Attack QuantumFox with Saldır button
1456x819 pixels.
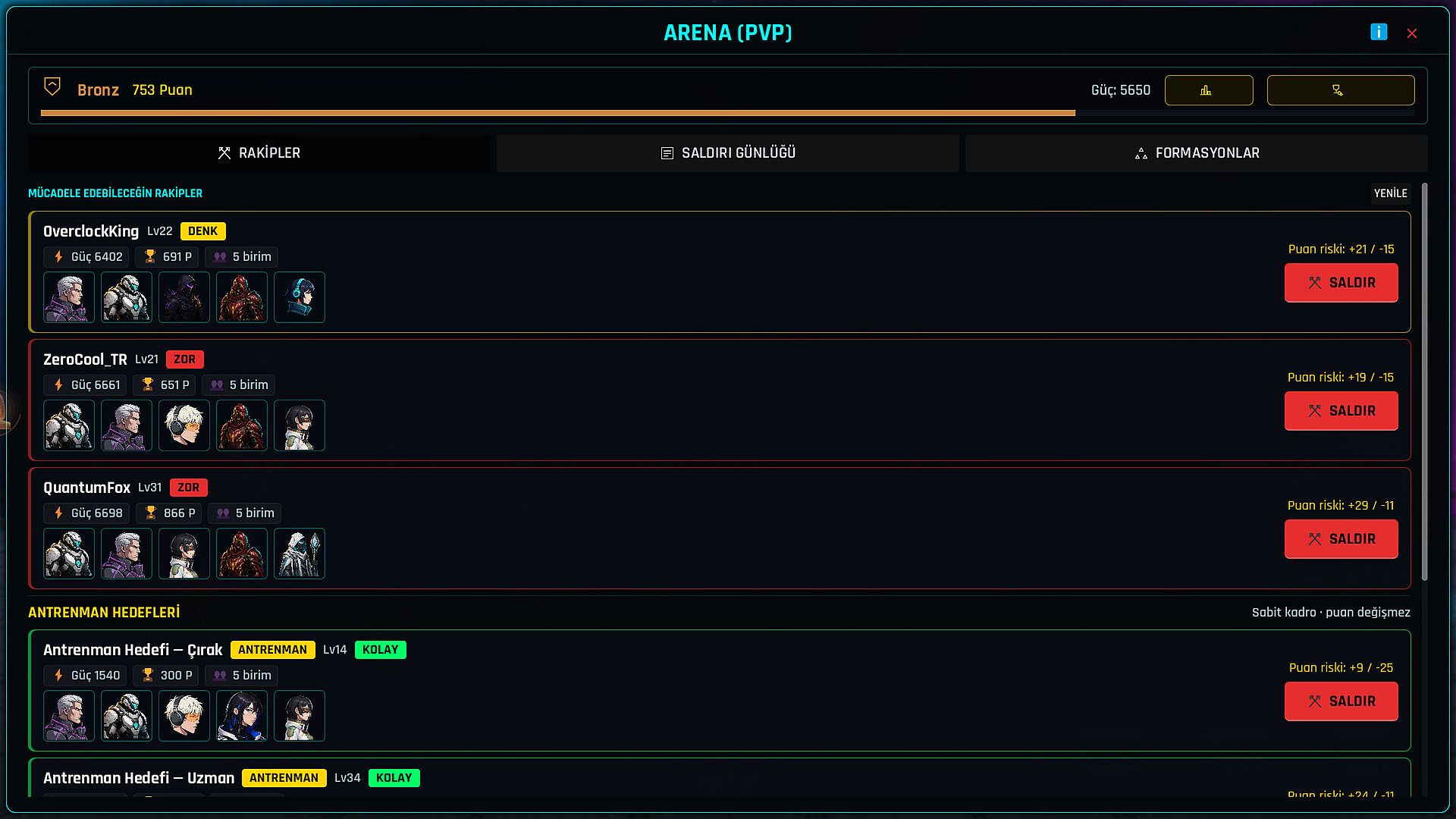tap(1341, 539)
